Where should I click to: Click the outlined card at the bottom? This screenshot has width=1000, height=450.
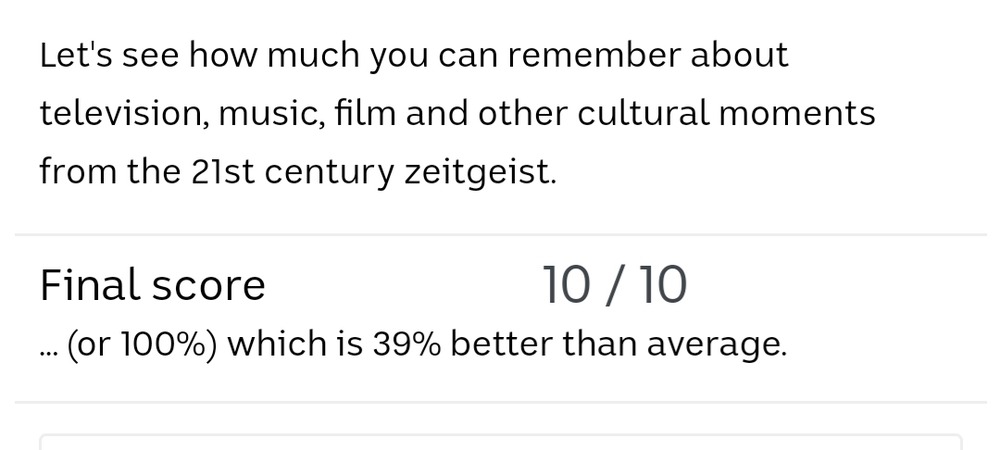(x=500, y=442)
